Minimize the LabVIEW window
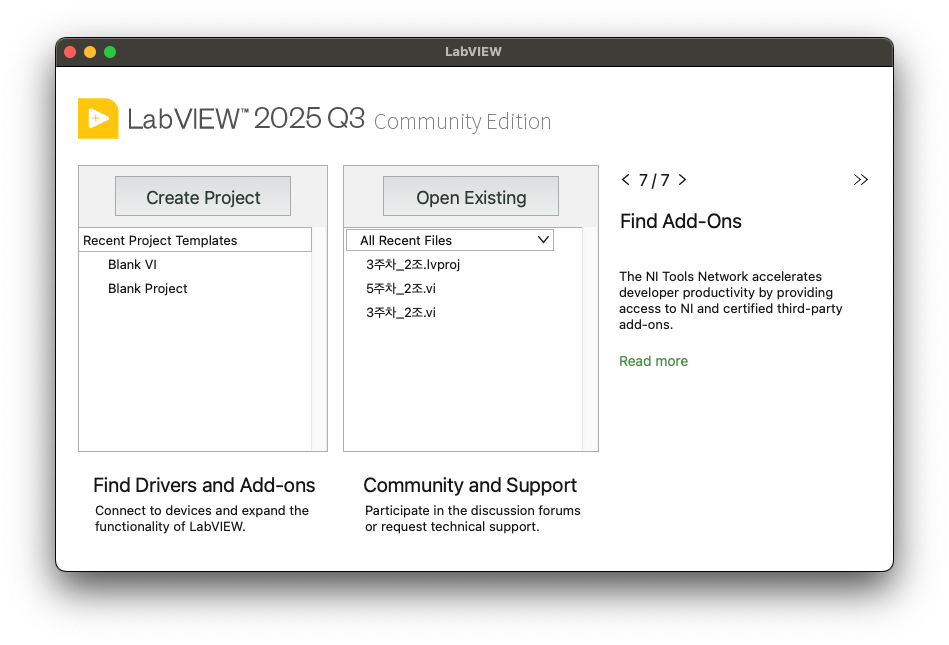 pyautogui.click(x=90, y=52)
